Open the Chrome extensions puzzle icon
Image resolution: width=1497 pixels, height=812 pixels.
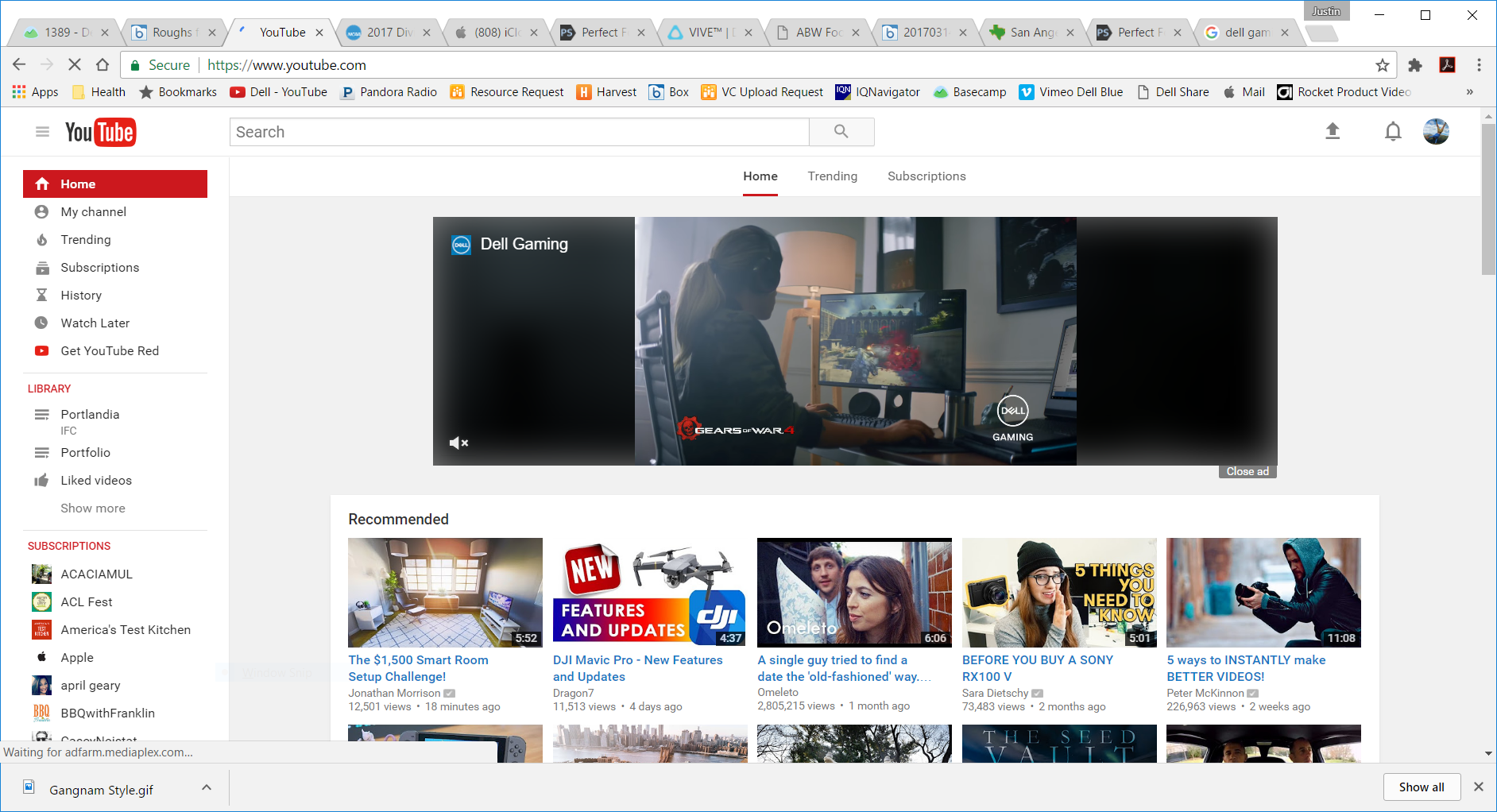(1415, 65)
